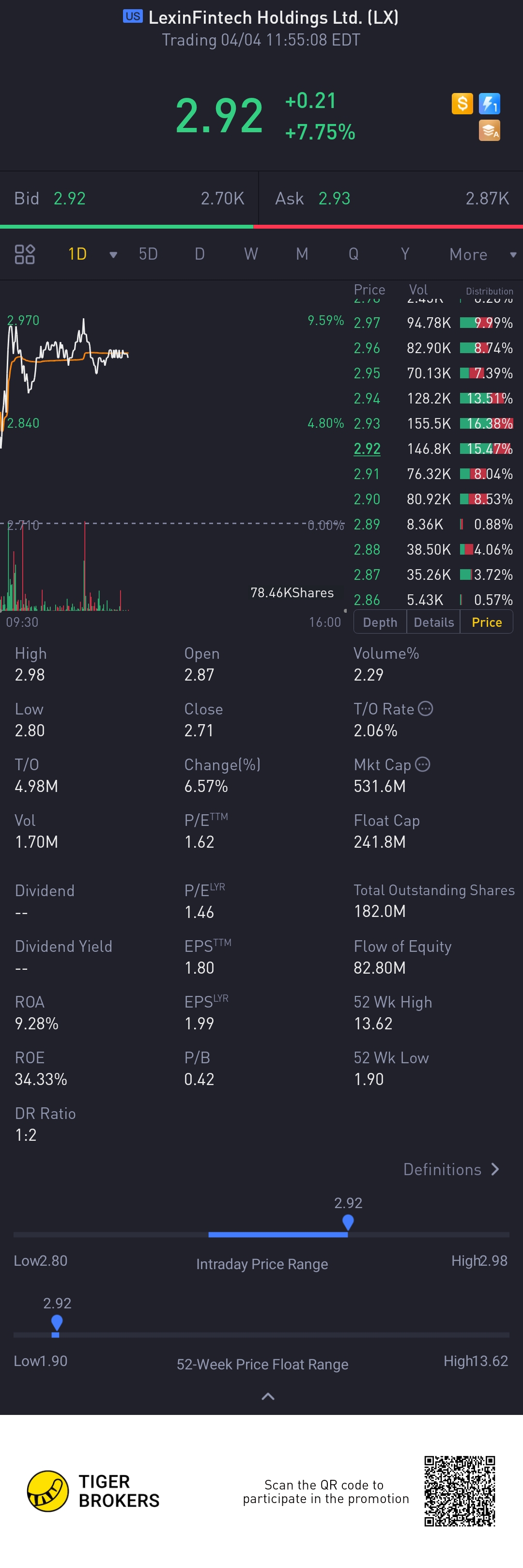Switch to the M monthly chart tab
The width and height of the screenshot is (523, 1568).
pyautogui.click(x=302, y=254)
